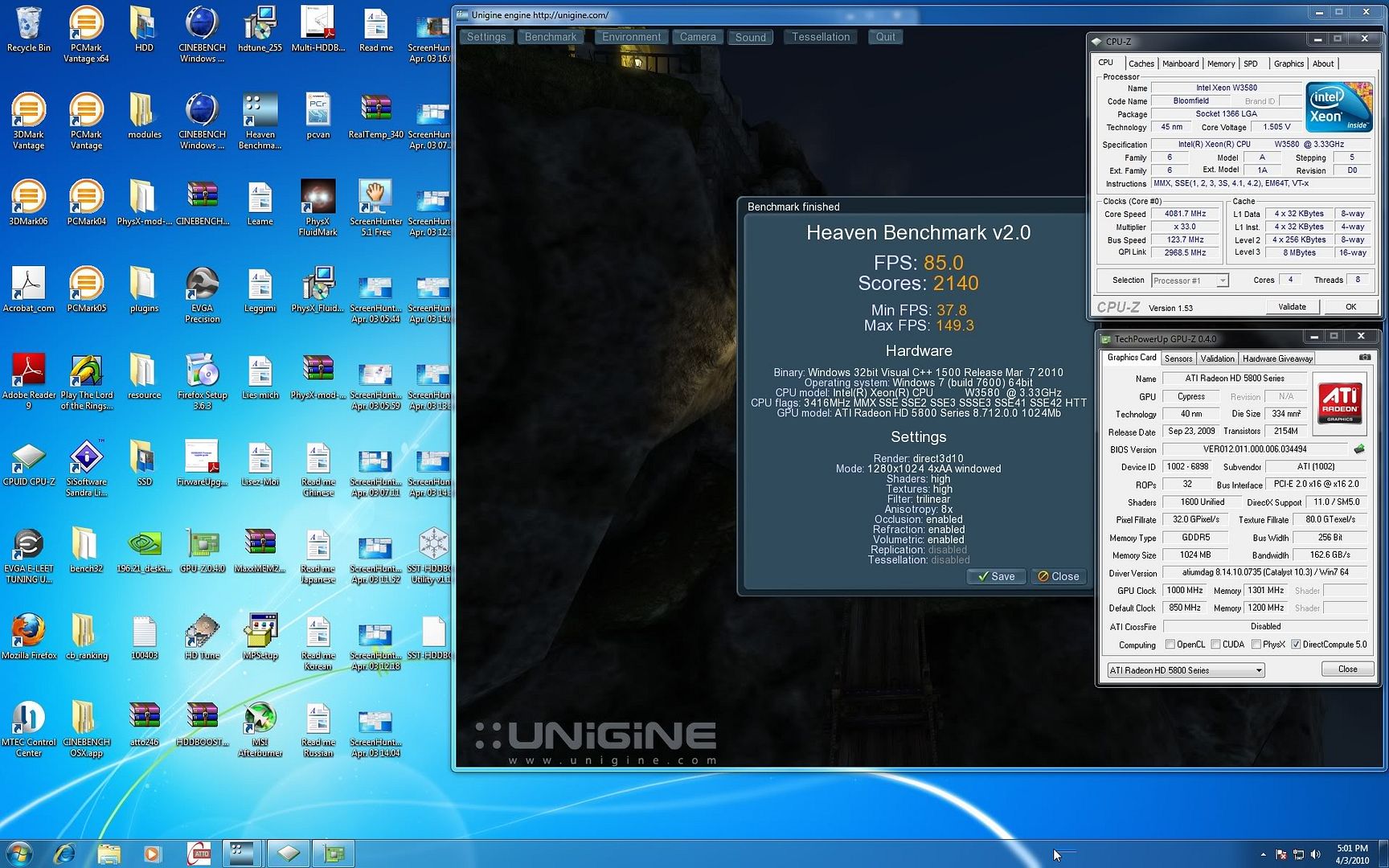Switch to the About tab in CPU-Z
Viewport: 1389px width, 868px height.
tap(1323, 63)
